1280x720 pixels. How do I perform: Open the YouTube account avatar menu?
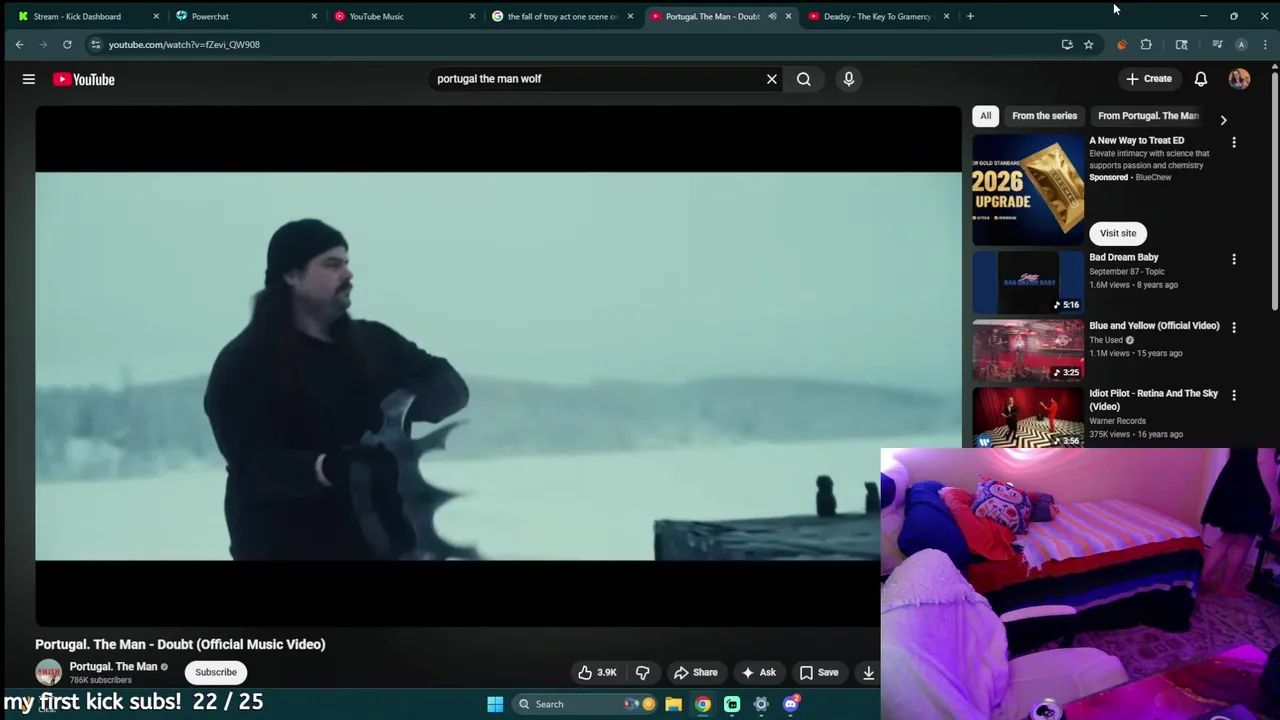tap(1240, 79)
